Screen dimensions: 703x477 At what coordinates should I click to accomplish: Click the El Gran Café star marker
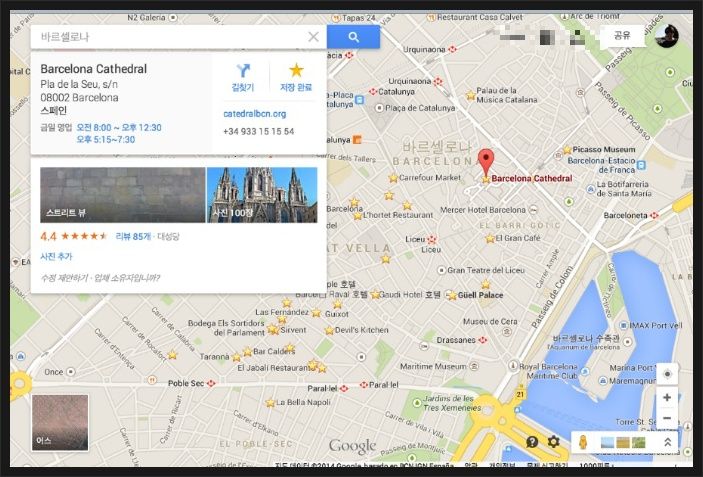(x=490, y=238)
